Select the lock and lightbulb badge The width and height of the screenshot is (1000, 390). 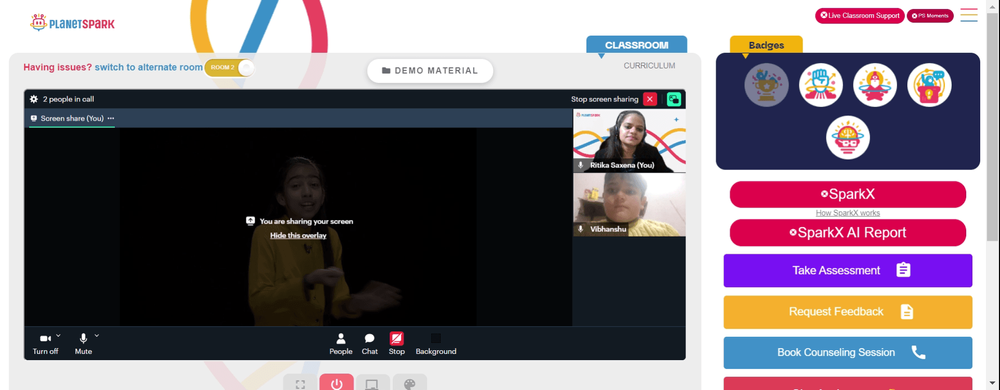(x=929, y=85)
